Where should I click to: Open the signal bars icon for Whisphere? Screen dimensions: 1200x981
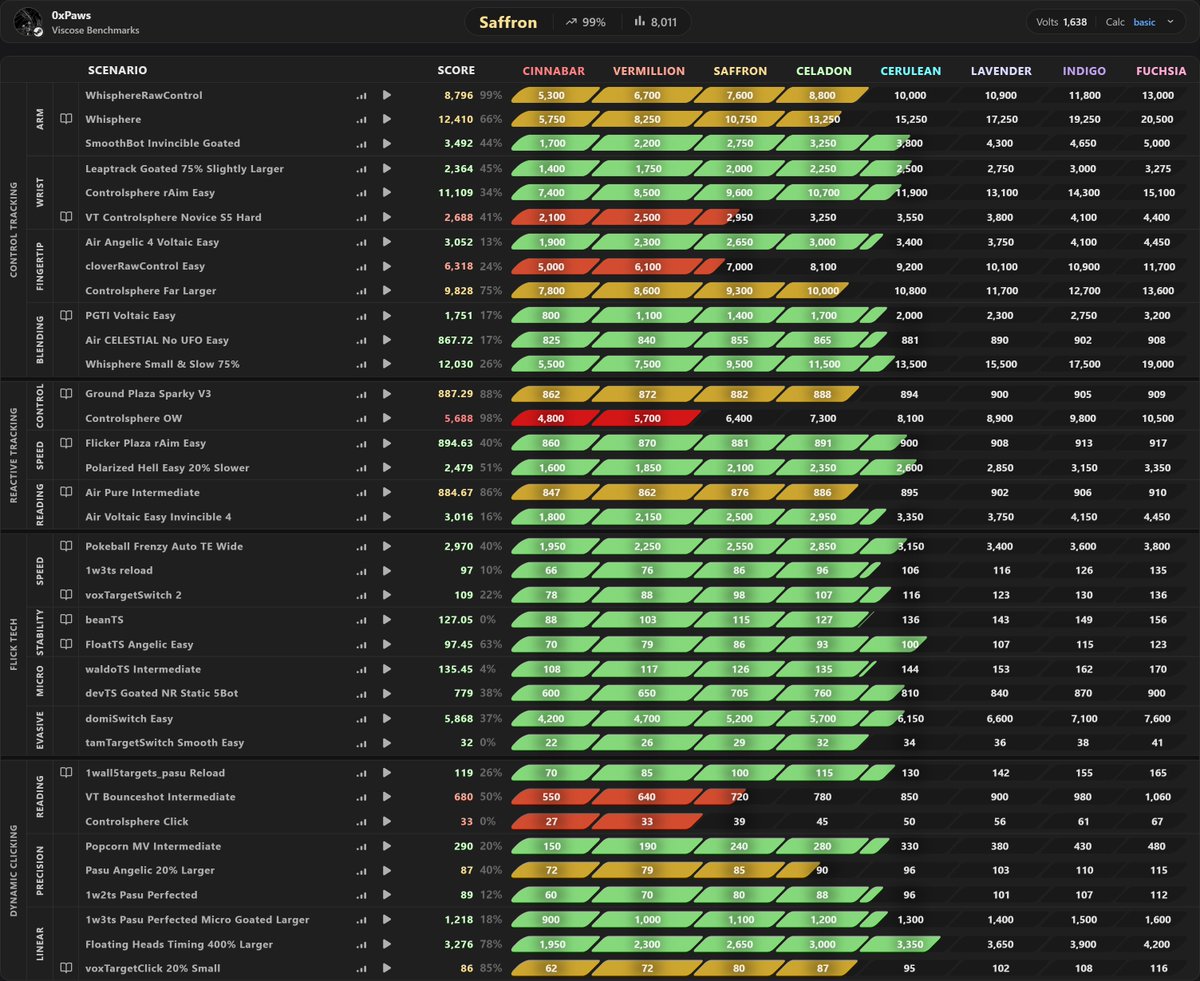click(361, 120)
